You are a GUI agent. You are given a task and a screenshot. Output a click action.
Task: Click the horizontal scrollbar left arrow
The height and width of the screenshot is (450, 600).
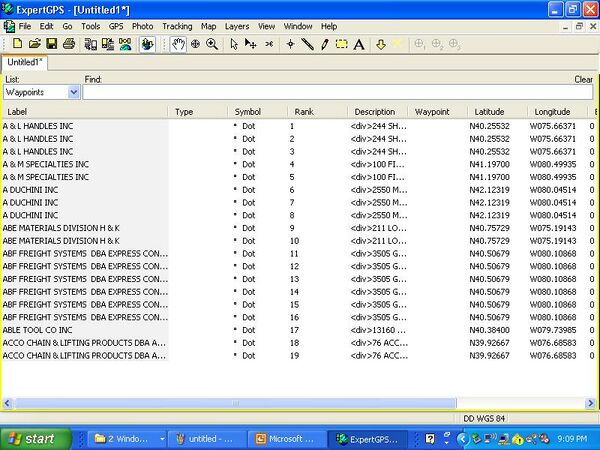tap(7, 403)
